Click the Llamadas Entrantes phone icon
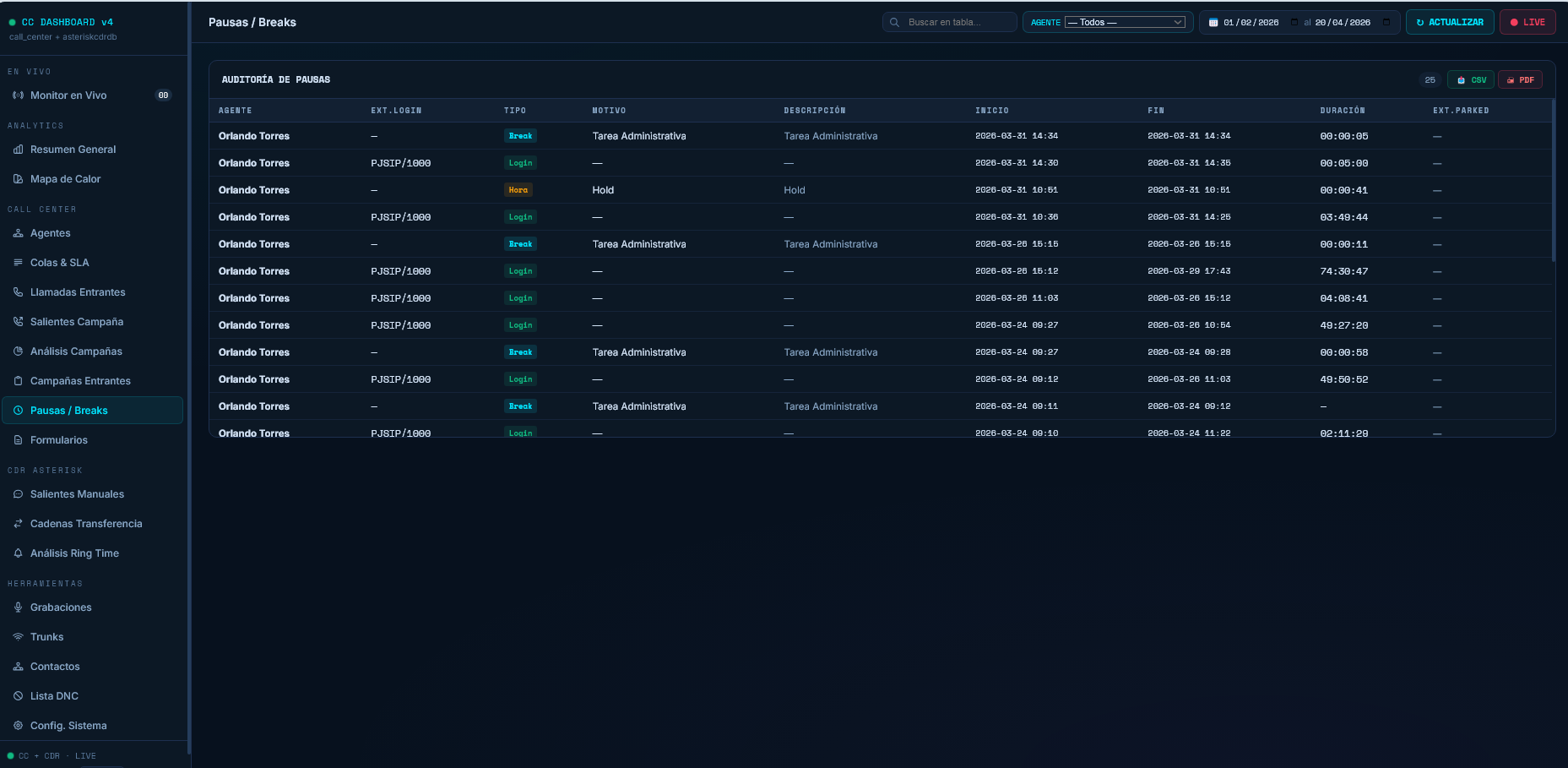The height and width of the screenshot is (768, 1568). 18,292
